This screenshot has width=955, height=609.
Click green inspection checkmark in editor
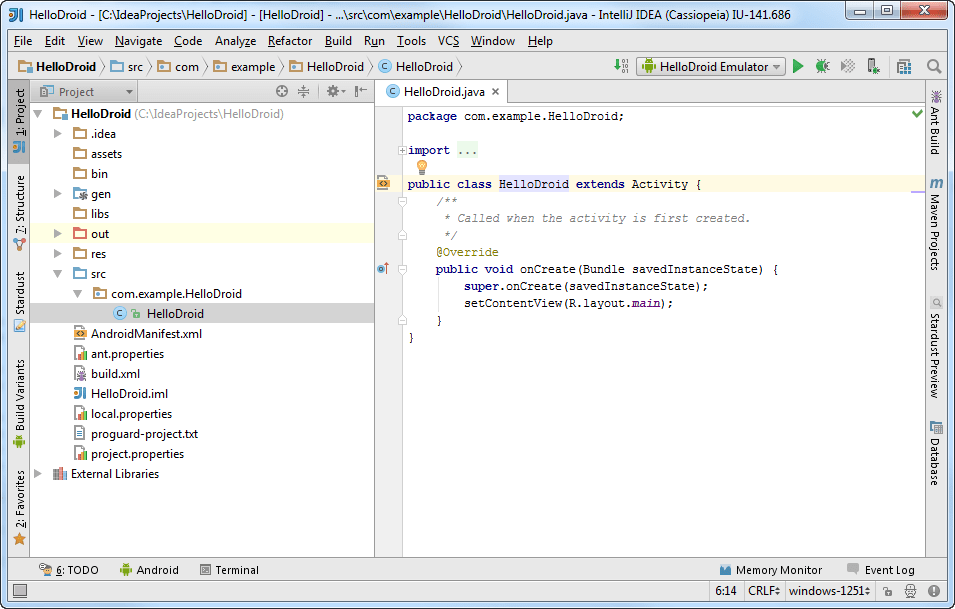917,114
